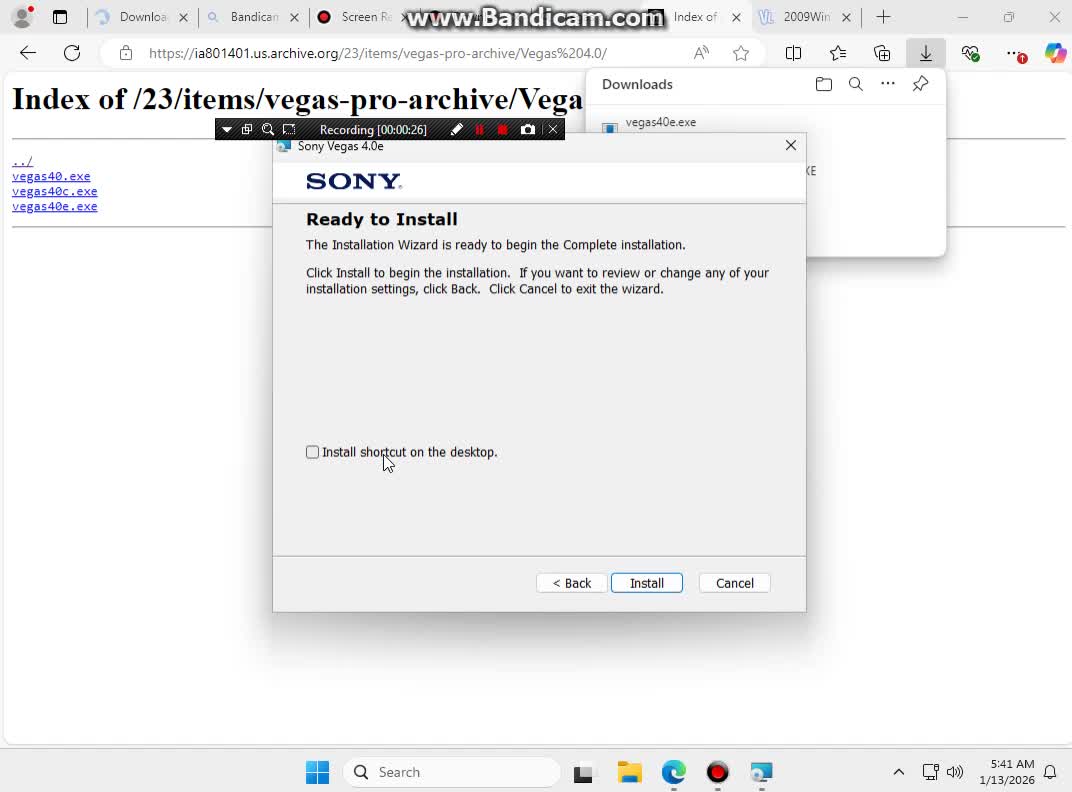Switch to the Bandicam search tab
The image size is (1072, 792).
pyautogui.click(x=253, y=17)
